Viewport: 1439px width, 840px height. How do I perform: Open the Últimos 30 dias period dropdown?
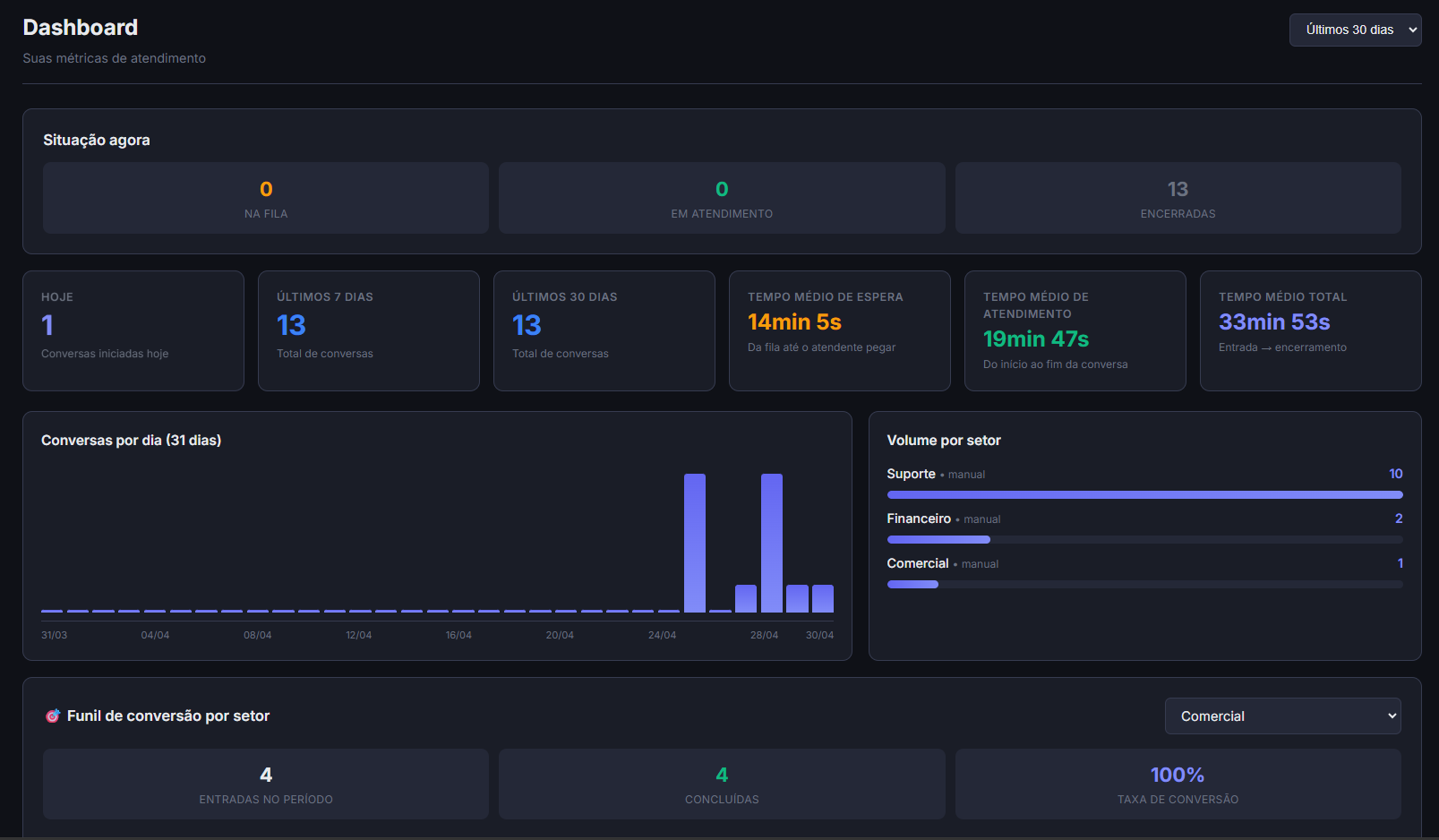[1355, 30]
